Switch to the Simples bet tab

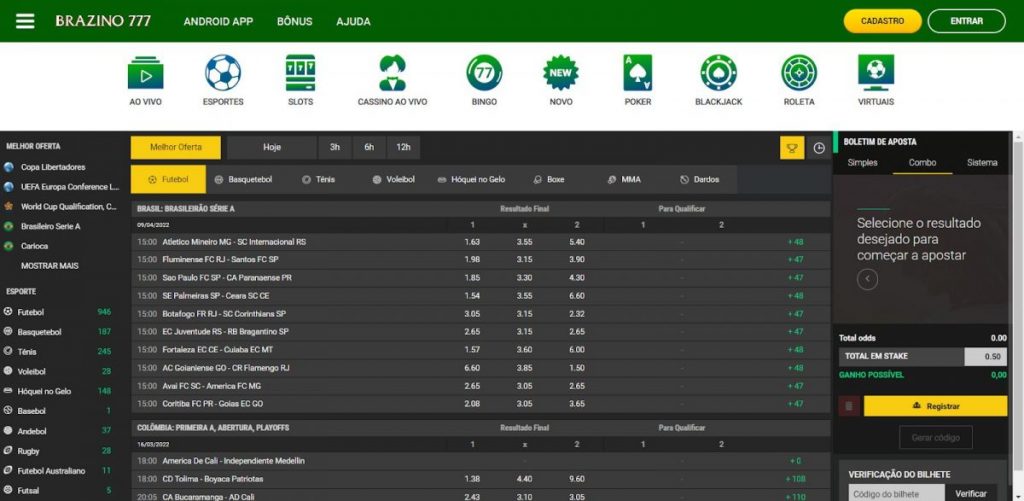coord(862,163)
